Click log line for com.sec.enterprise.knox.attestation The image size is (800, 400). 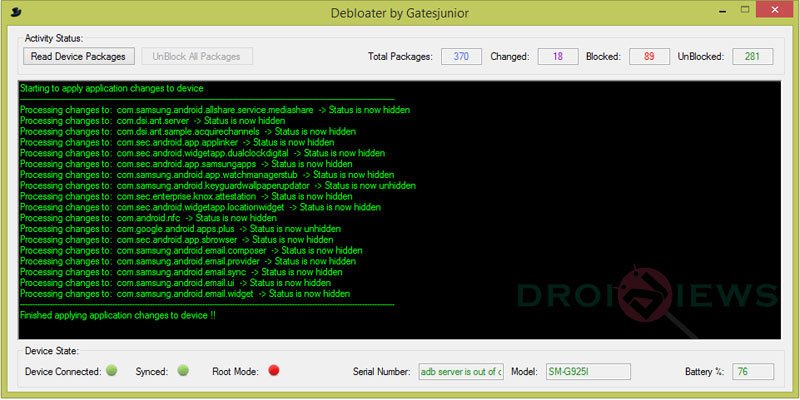click(x=186, y=196)
